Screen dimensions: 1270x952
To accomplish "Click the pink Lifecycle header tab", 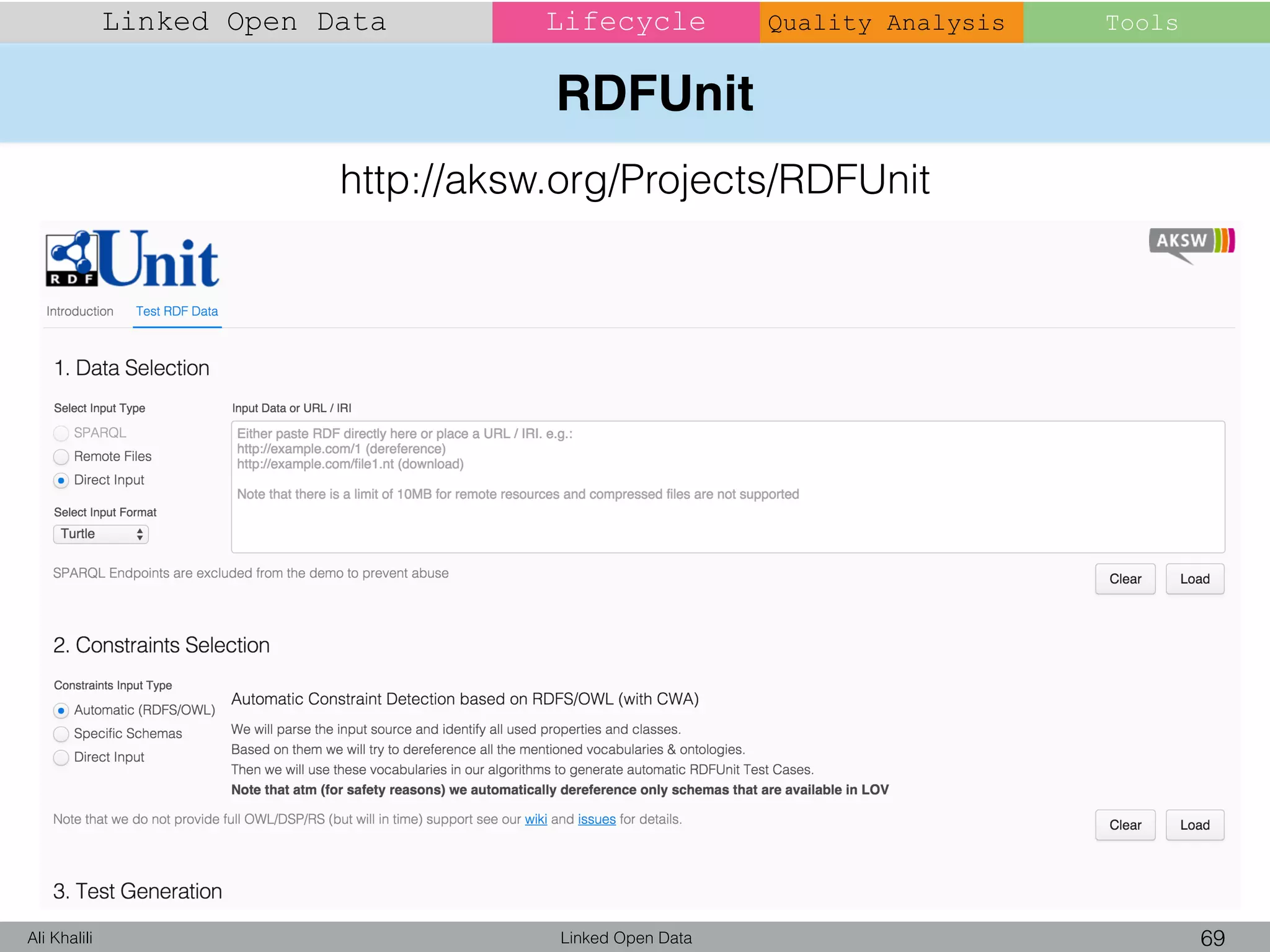I will pos(626,22).
